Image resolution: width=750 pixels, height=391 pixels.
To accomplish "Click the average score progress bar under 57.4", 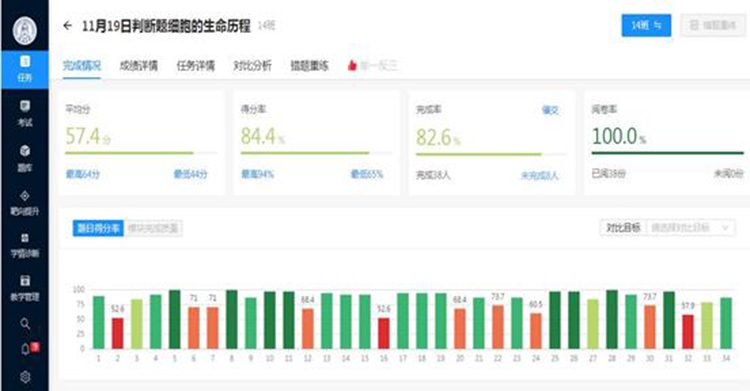I will tap(141, 153).
